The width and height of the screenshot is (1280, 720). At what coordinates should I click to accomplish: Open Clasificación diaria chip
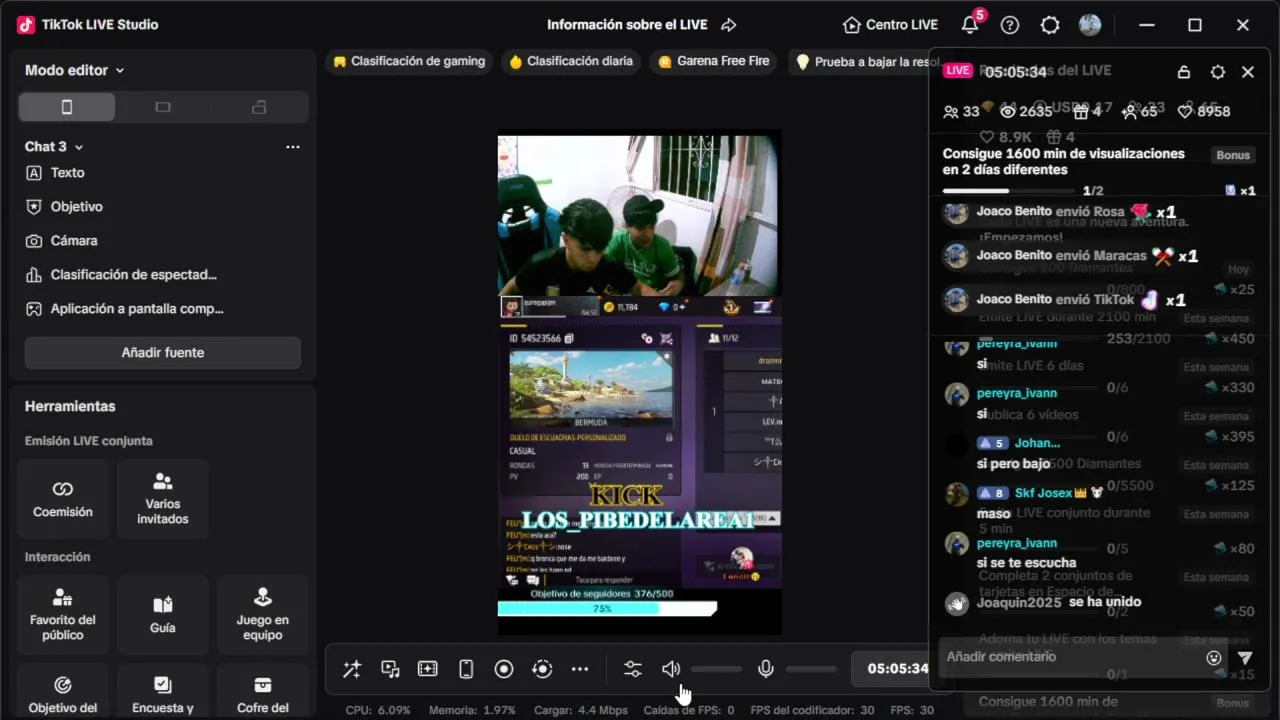571,61
